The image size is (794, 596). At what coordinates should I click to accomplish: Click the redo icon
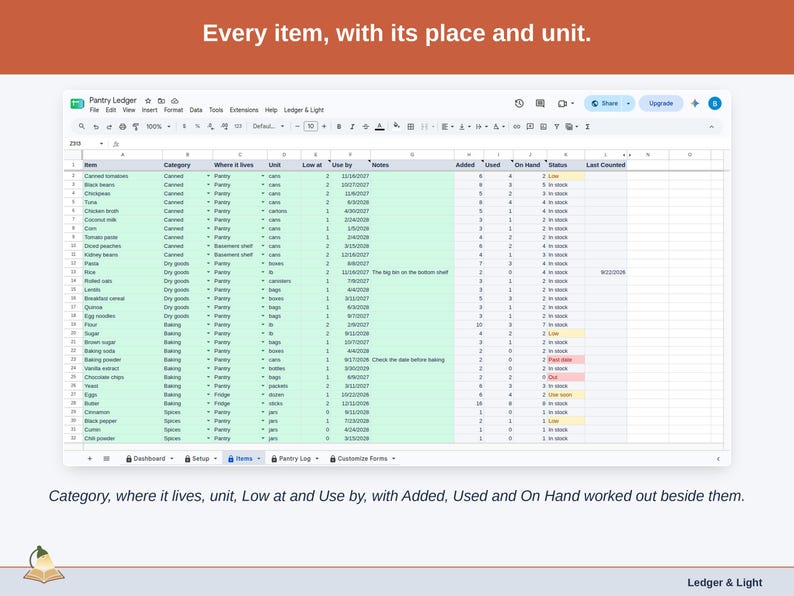point(109,127)
